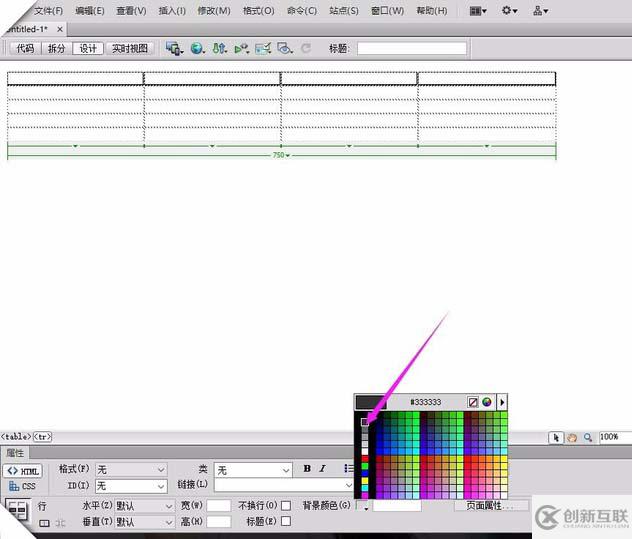Toggle the 标题(E) header checkbox
This screenshot has width=632, height=539.
pos(286,521)
